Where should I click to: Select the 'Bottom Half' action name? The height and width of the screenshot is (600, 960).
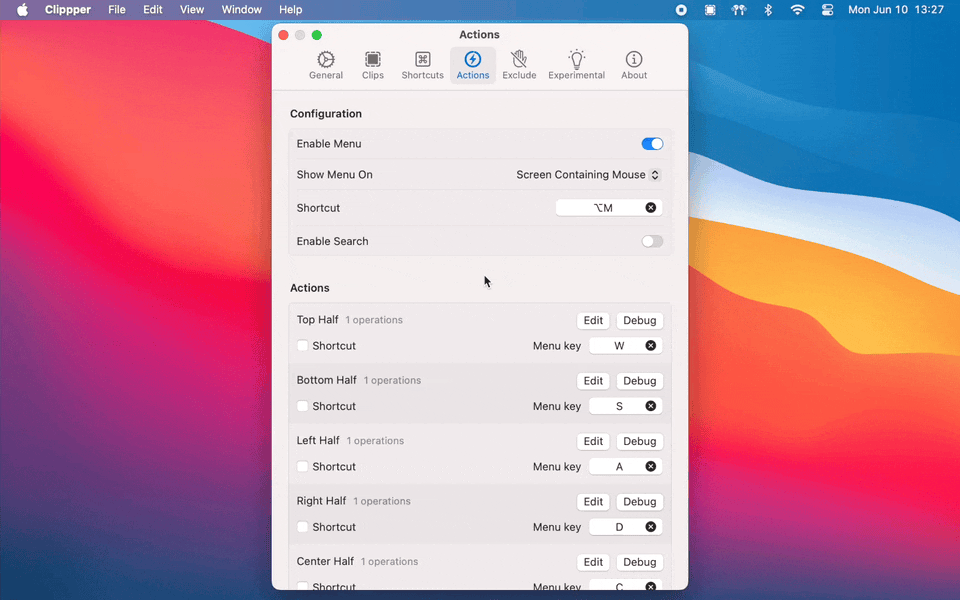[326, 380]
